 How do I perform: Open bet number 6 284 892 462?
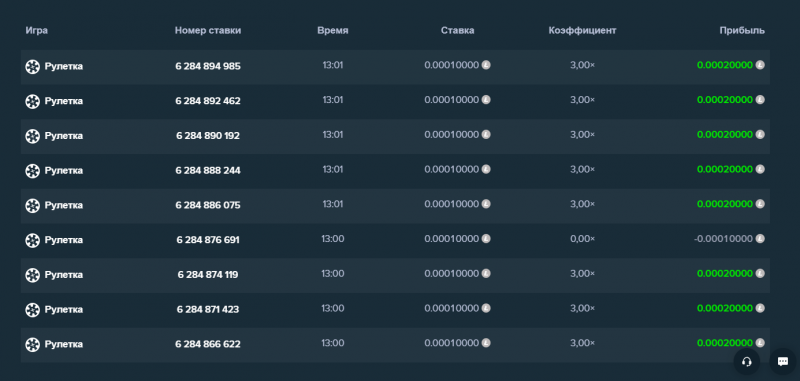click(208, 101)
